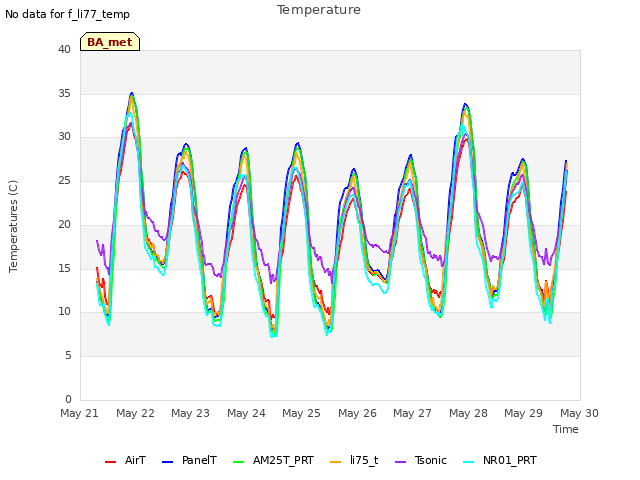
Task: Click the Tsonic legend label
Action: 431,460
